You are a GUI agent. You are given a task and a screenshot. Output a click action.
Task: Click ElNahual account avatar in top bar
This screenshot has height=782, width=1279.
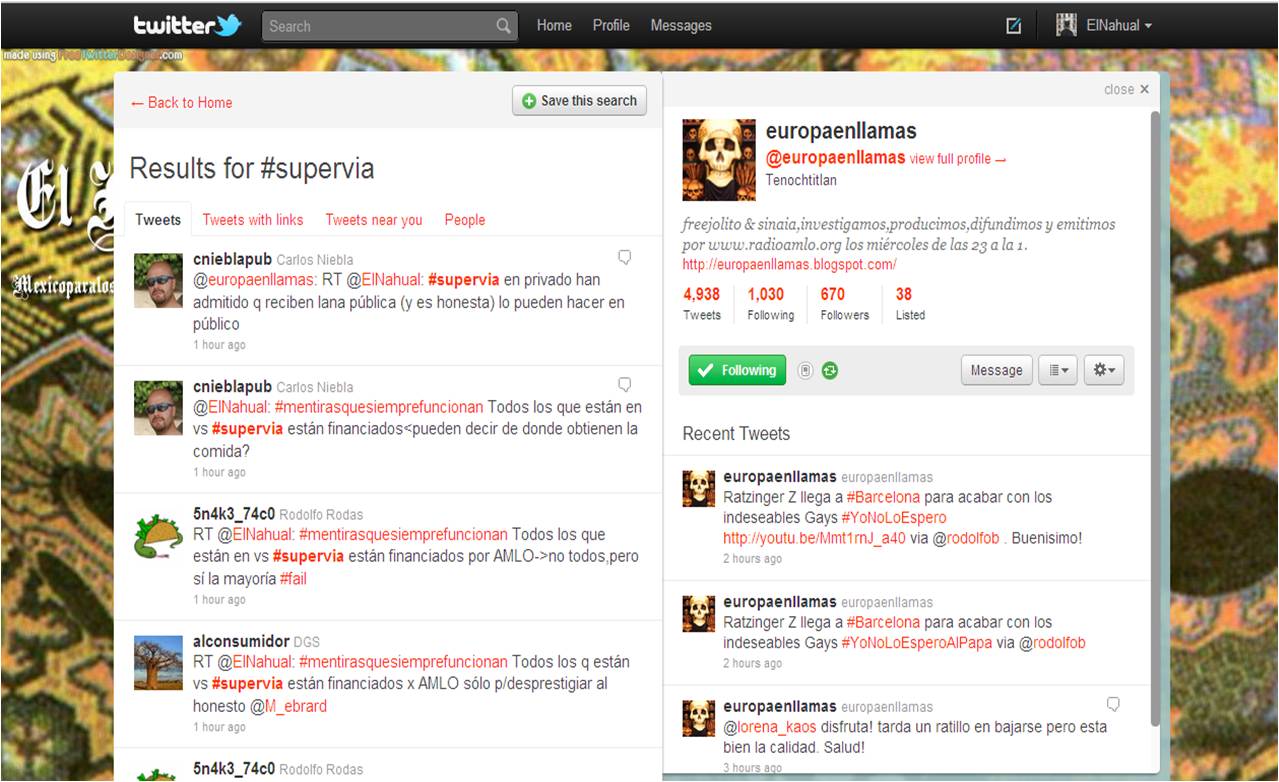[x=1066, y=25]
